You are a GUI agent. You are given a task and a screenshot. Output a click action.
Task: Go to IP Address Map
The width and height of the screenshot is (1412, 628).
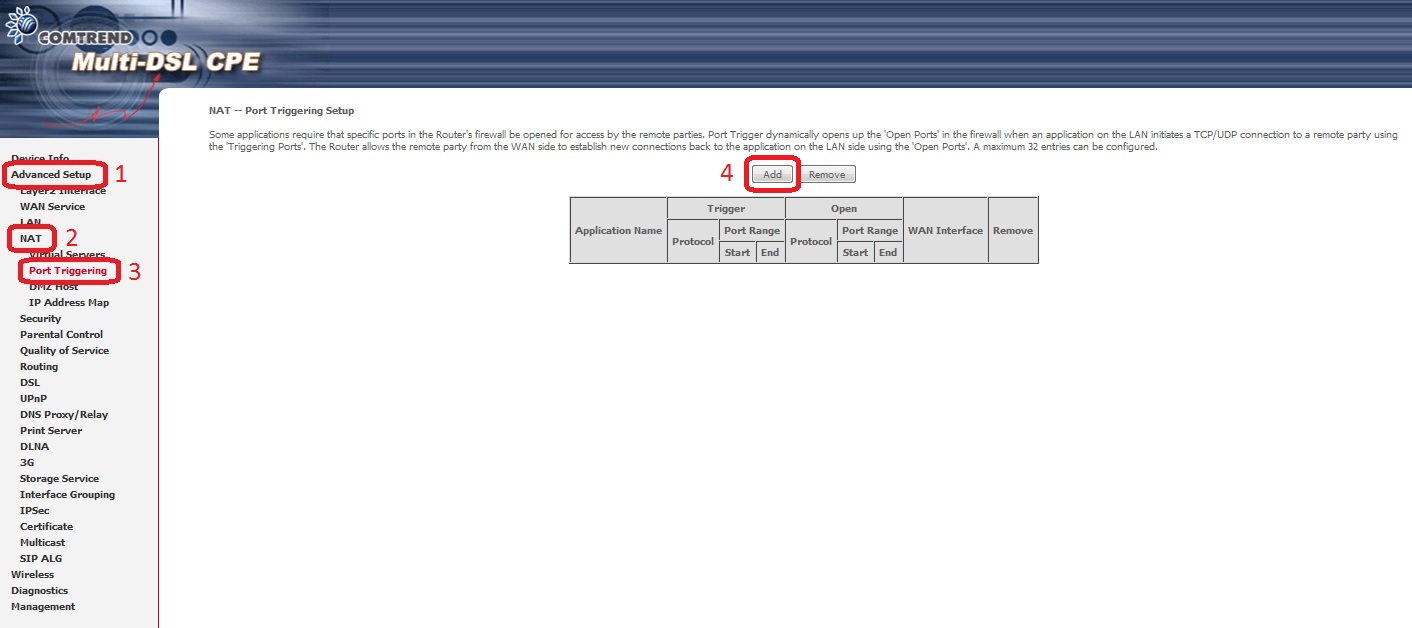(69, 303)
